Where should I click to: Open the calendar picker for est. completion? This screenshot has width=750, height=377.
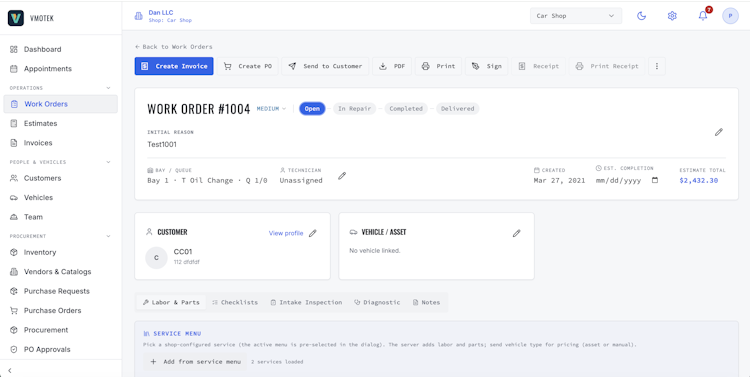coord(655,180)
